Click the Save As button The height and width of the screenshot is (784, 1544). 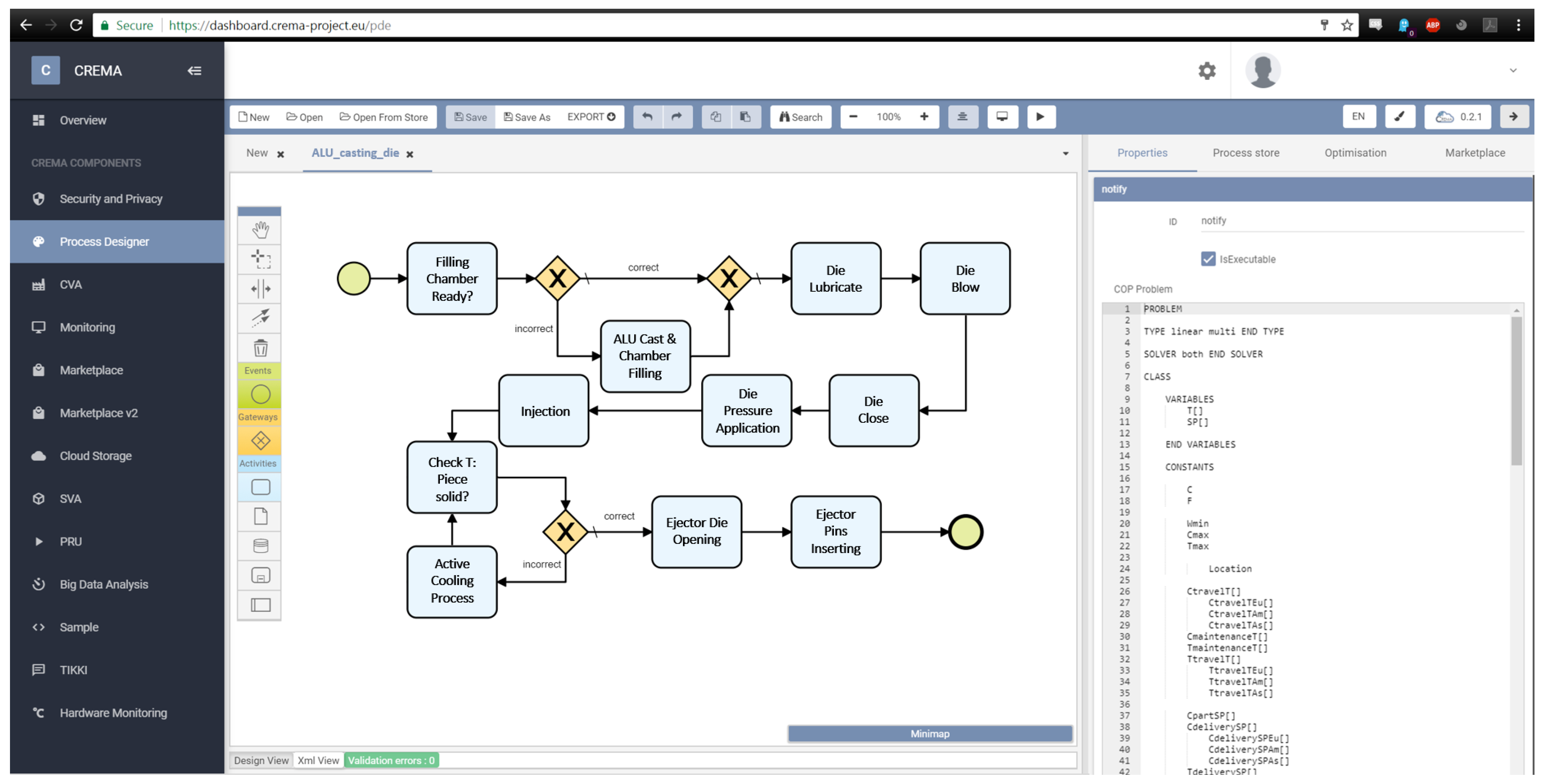(x=527, y=117)
